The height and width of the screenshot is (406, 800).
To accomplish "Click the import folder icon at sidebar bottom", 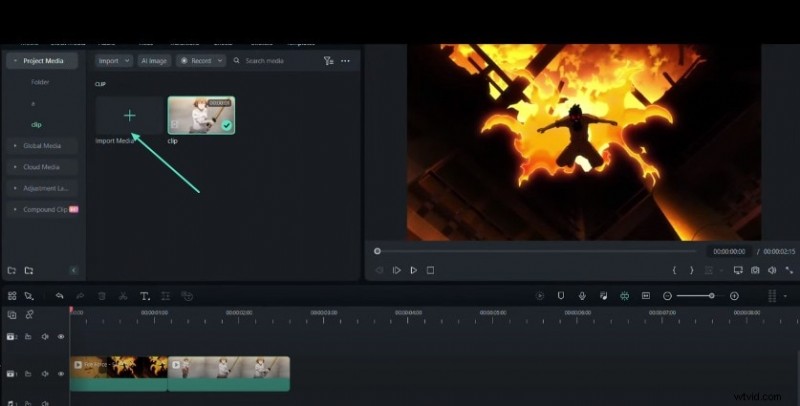I will [x=29, y=270].
